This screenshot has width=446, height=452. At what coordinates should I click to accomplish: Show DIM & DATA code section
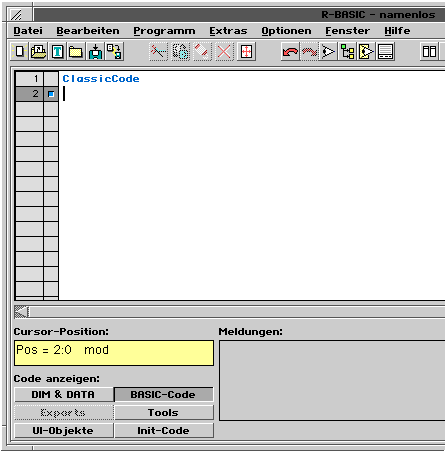(63, 394)
